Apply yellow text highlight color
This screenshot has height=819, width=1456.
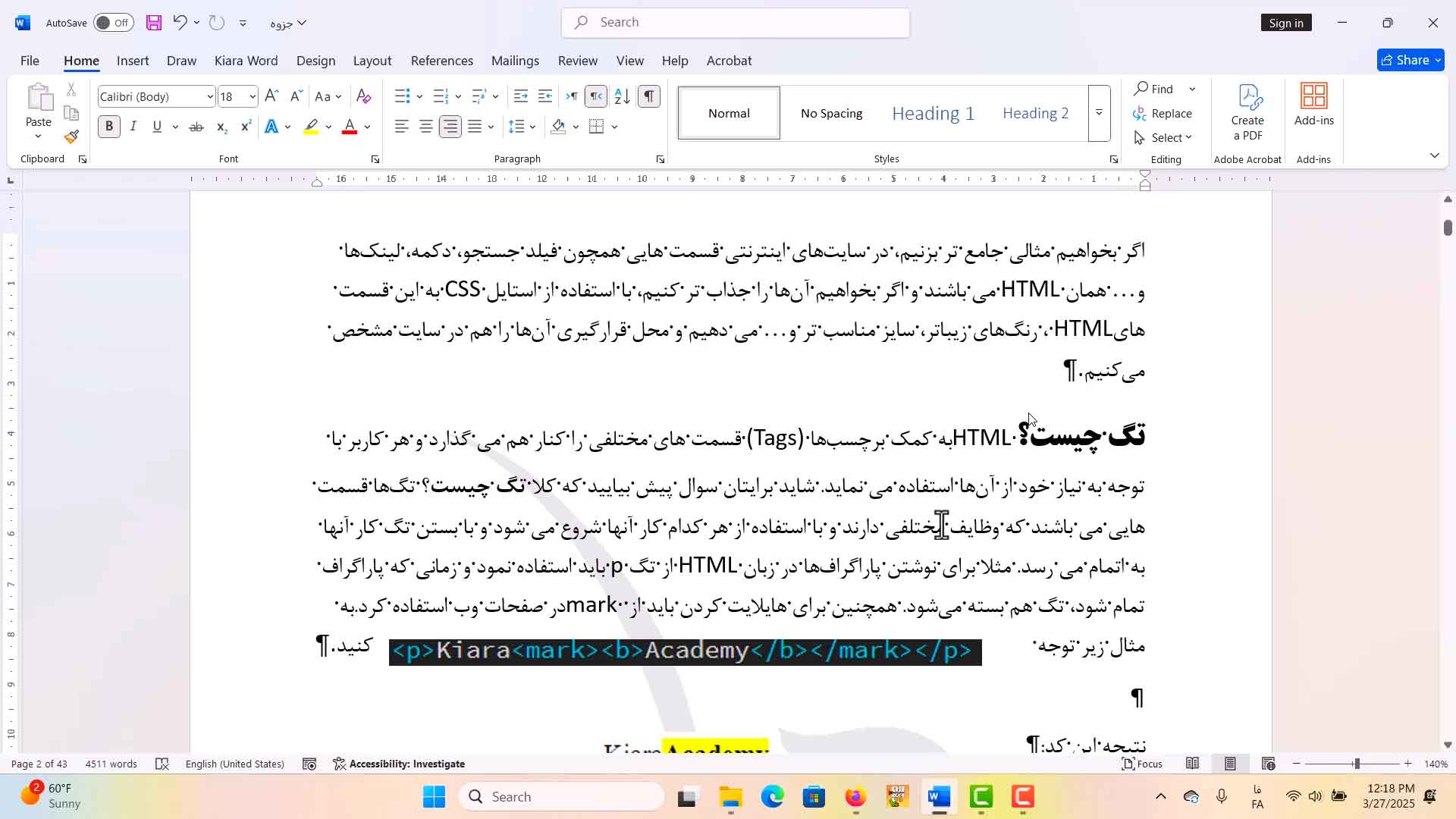tap(311, 127)
